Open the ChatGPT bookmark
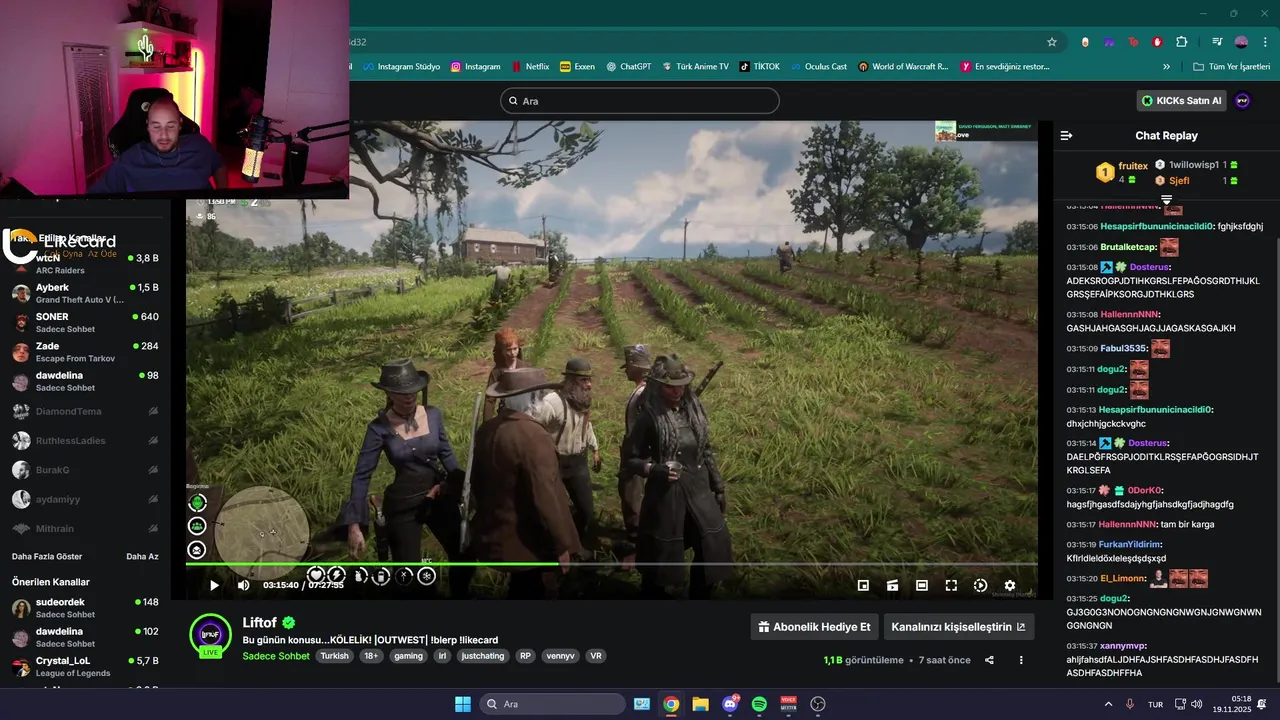This screenshot has width=1280, height=720. (x=628, y=67)
